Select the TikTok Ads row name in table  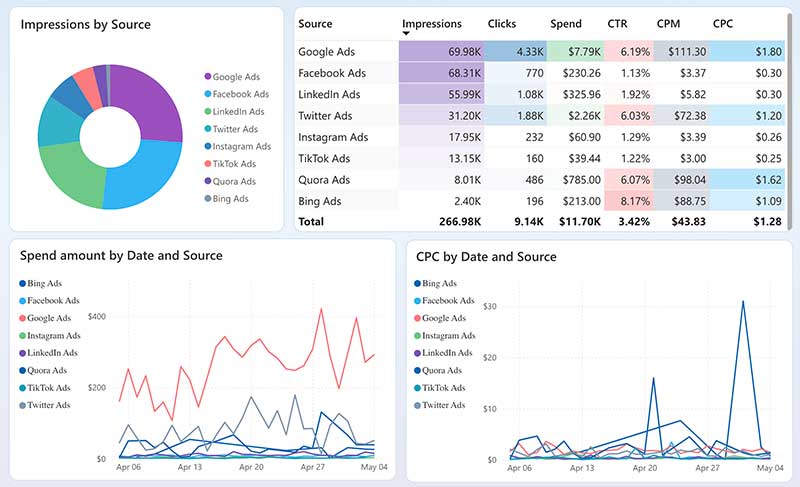324,159
